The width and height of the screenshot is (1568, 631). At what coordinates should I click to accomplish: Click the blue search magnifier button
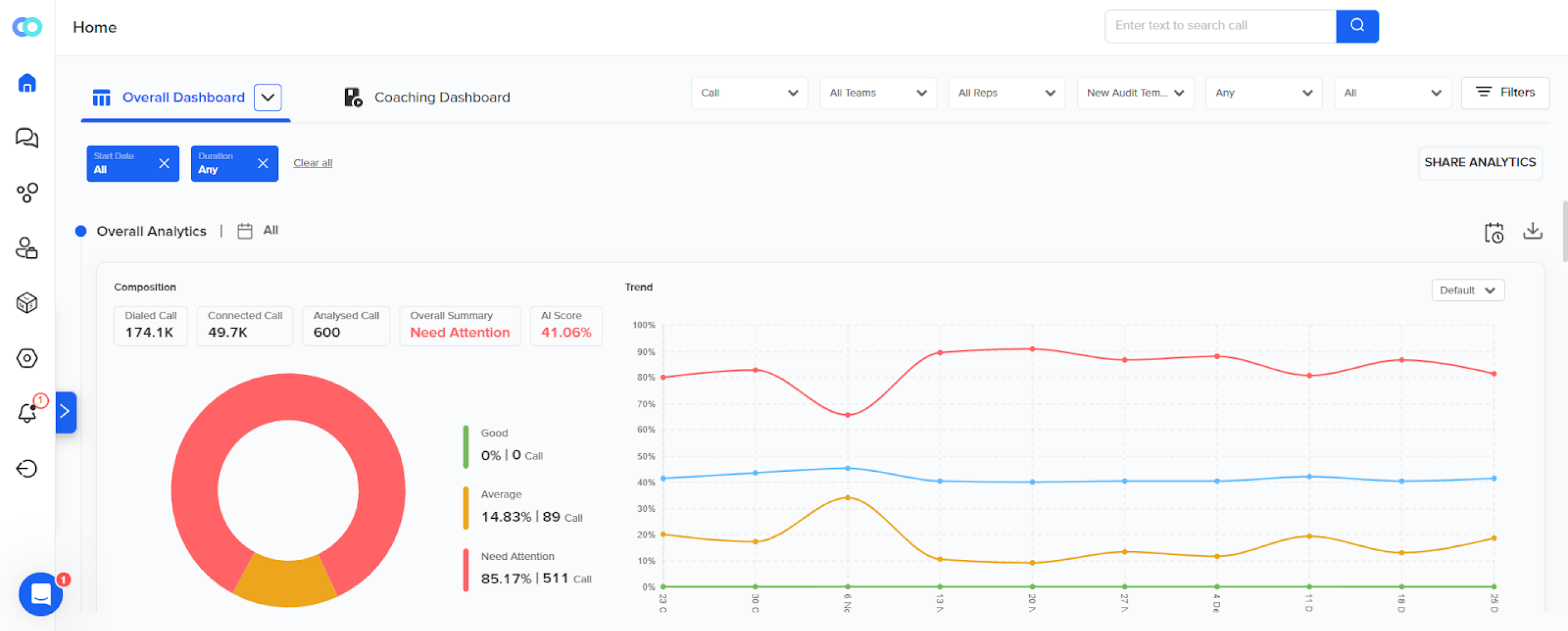point(1357,26)
